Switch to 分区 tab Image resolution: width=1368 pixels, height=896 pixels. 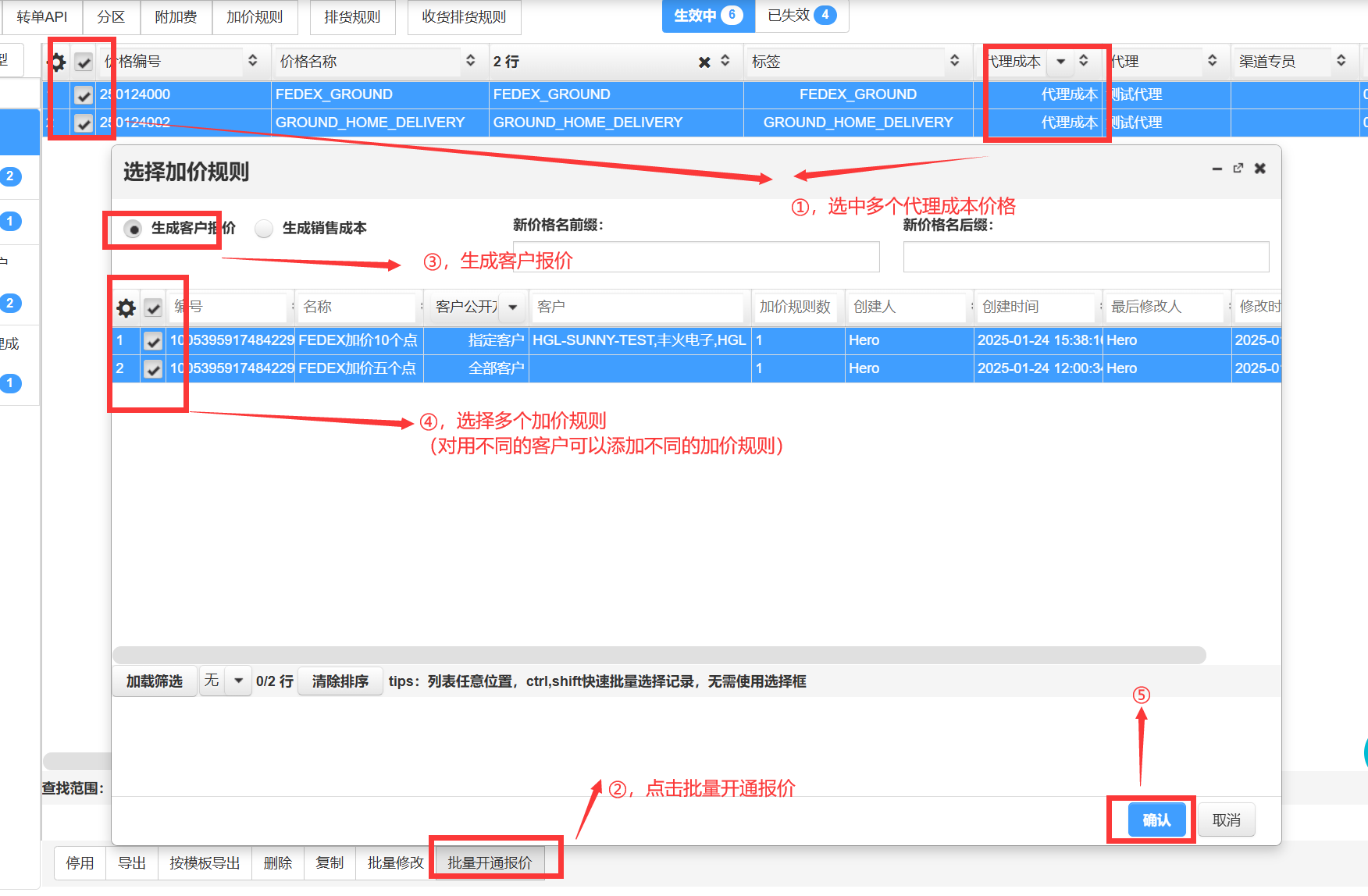tap(111, 16)
